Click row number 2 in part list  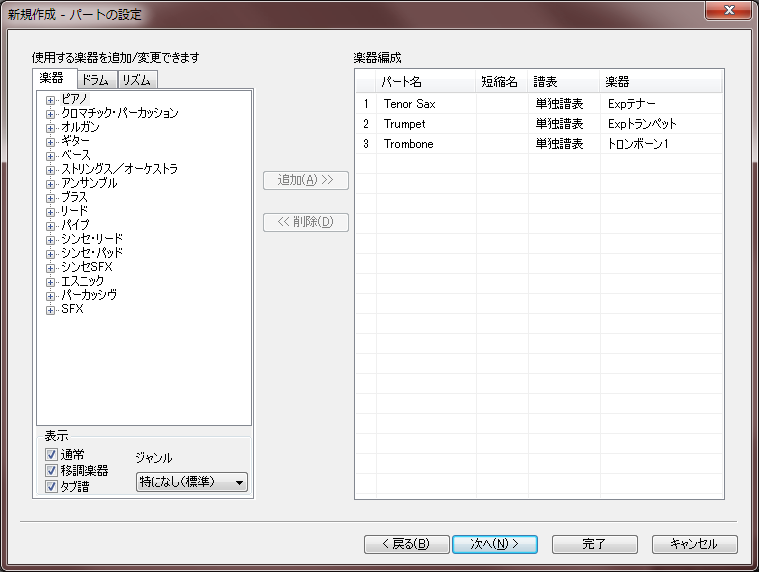coord(366,124)
